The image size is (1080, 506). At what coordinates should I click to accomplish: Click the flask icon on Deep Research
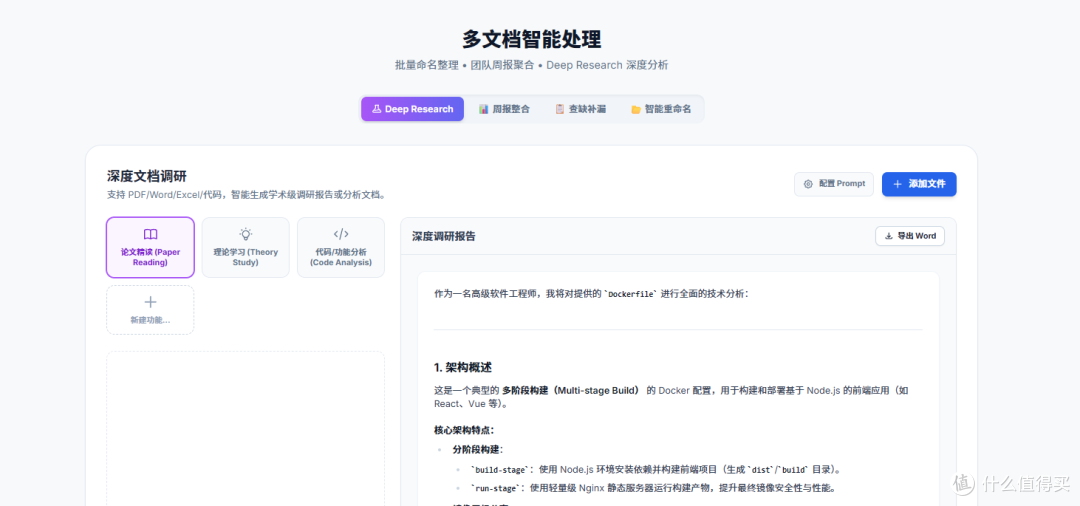point(377,109)
